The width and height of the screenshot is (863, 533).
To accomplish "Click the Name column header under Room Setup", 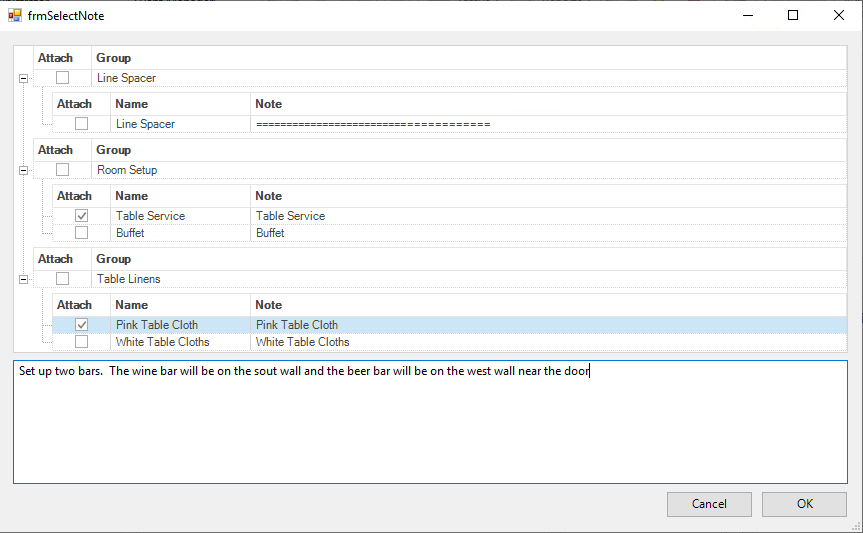I will [x=181, y=196].
